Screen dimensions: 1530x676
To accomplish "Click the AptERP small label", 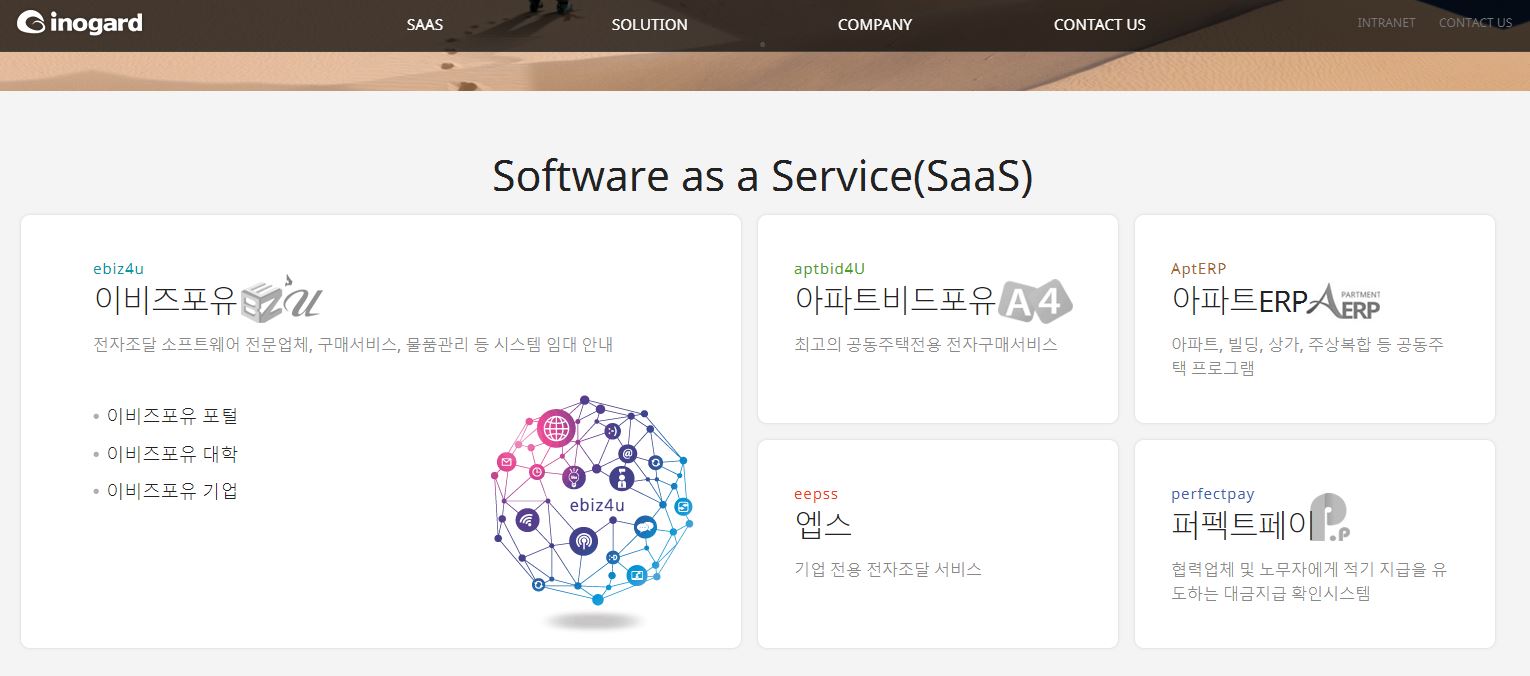I will click(1198, 268).
